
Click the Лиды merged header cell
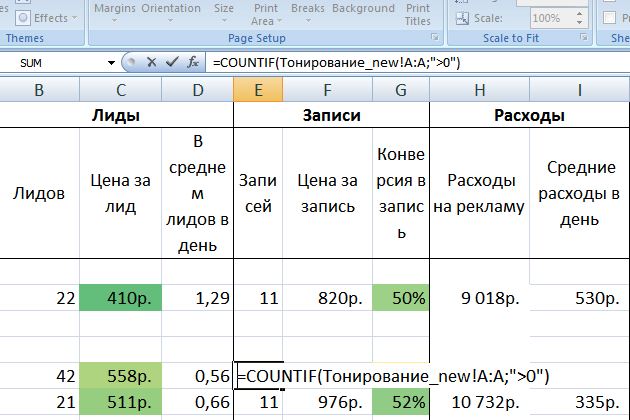click(x=116, y=115)
